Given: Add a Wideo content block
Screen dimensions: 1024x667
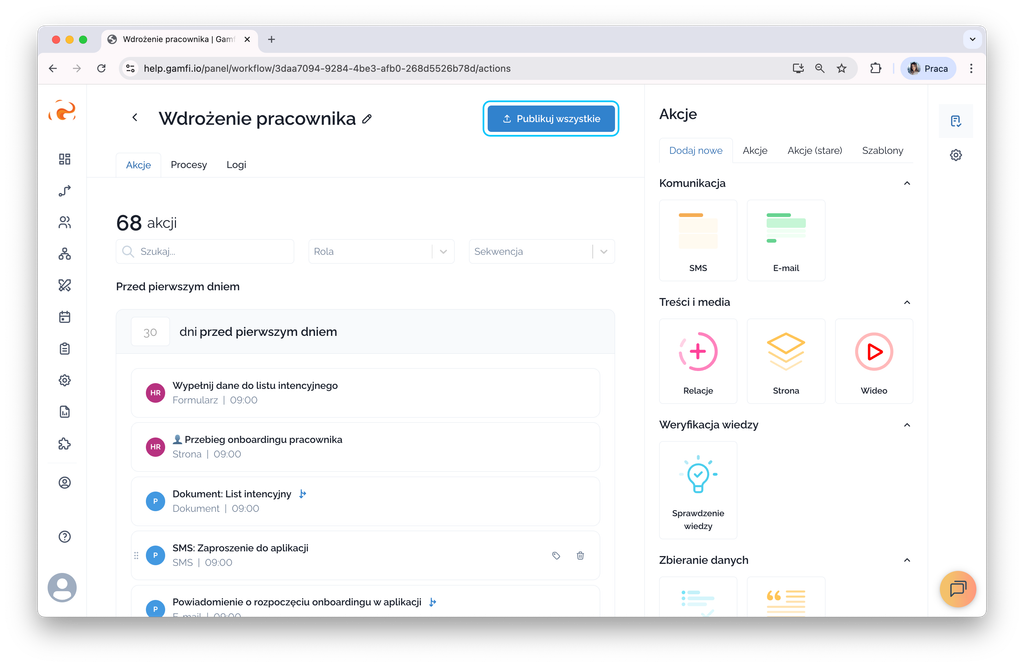Looking at the screenshot, I should (x=873, y=360).
